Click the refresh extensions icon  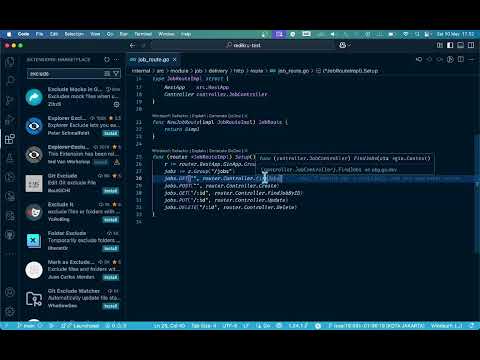[x=107, y=59]
